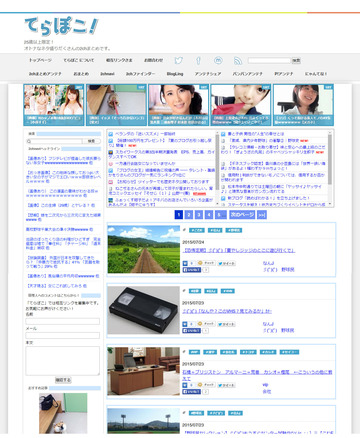The width and height of the screenshot is (360, 438).
Task: Open the third banner thumbnail woman portrait
Action: click(x=179, y=105)
